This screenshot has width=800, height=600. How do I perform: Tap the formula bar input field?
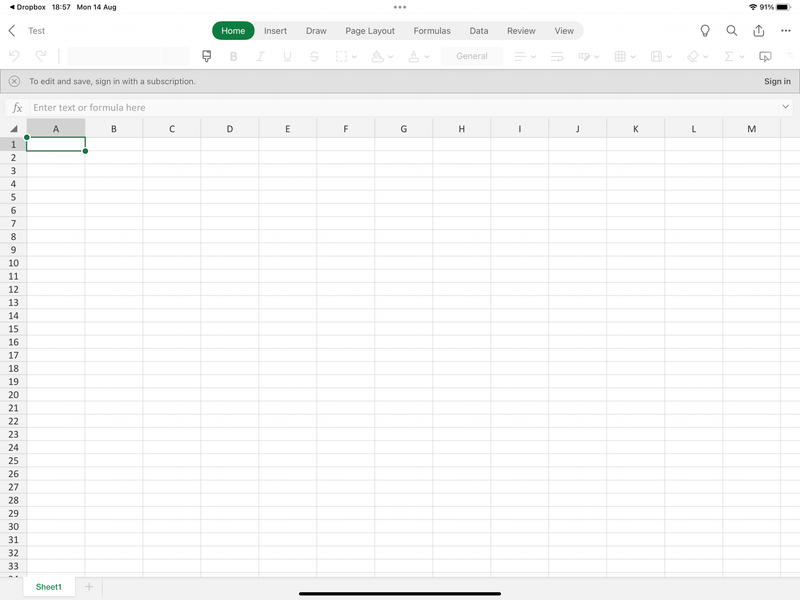coord(403,108)
